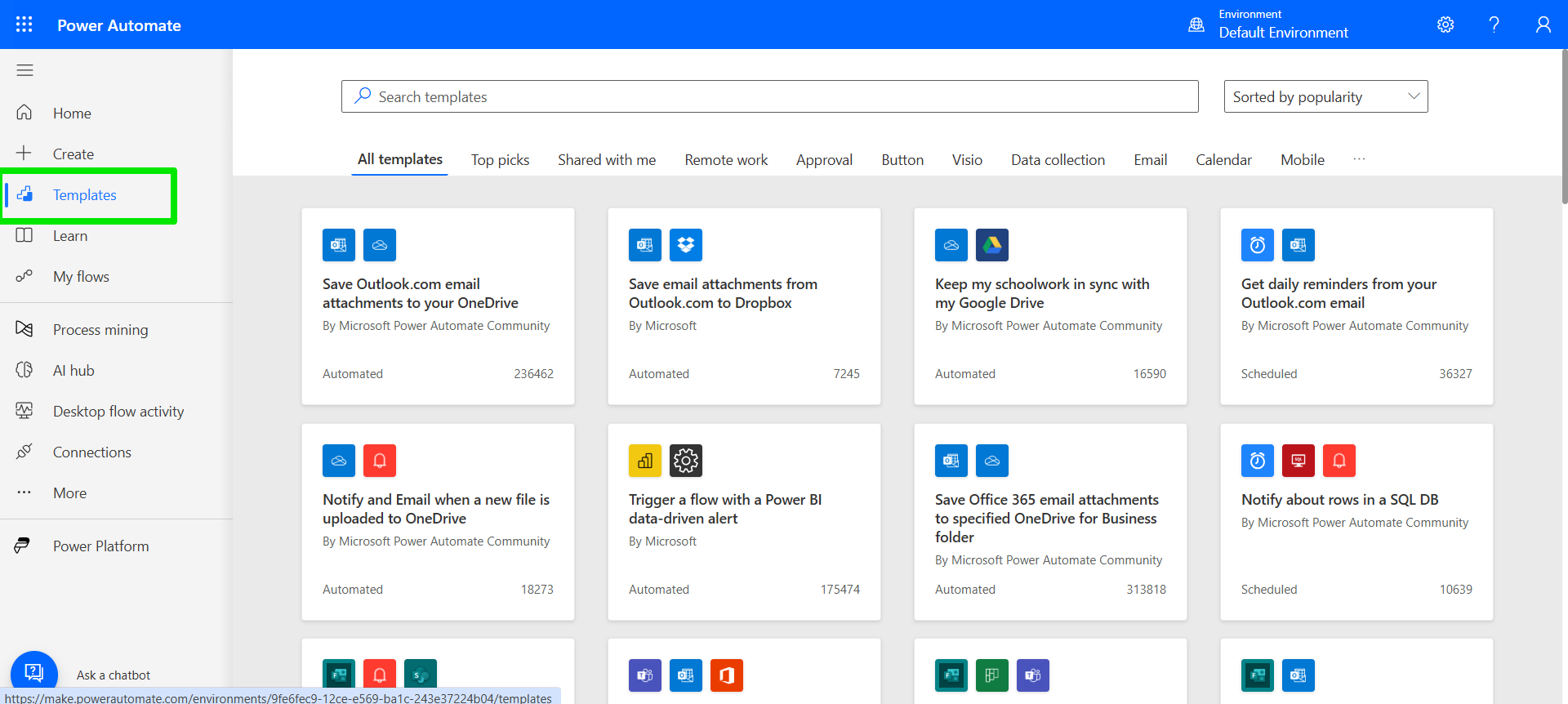Viewport: 1568px width, 704px height.
Task: Click the Search templates input field
Action: coord(770,96)
